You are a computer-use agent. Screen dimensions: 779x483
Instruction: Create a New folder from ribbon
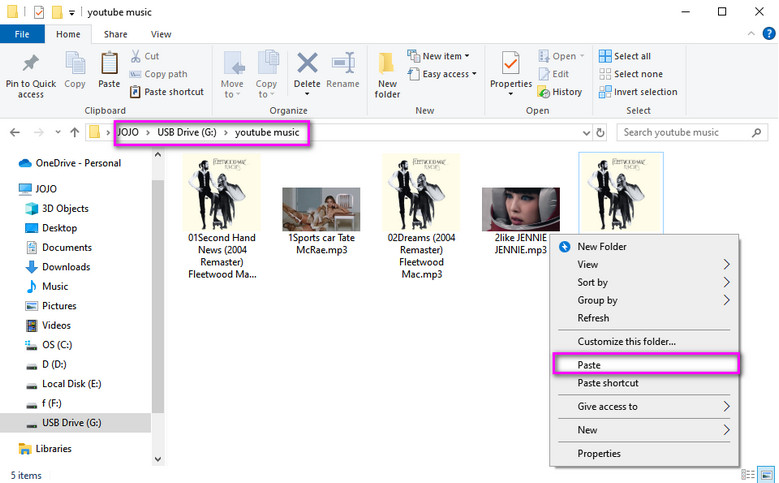click(x=387, y=75)
